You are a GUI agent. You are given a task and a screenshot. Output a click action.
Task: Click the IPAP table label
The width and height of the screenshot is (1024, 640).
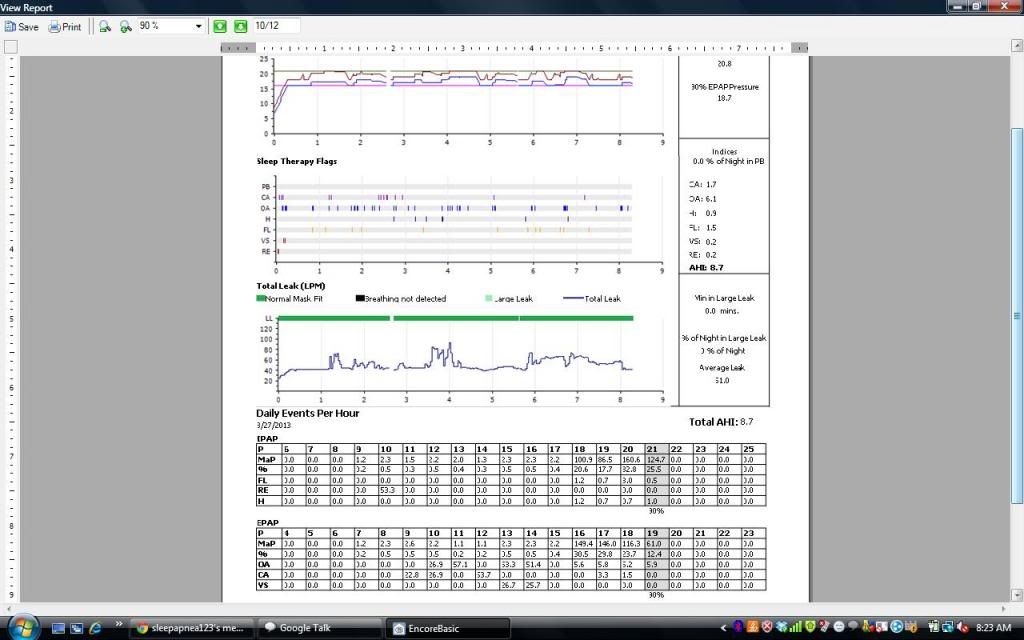coord(267,439)
